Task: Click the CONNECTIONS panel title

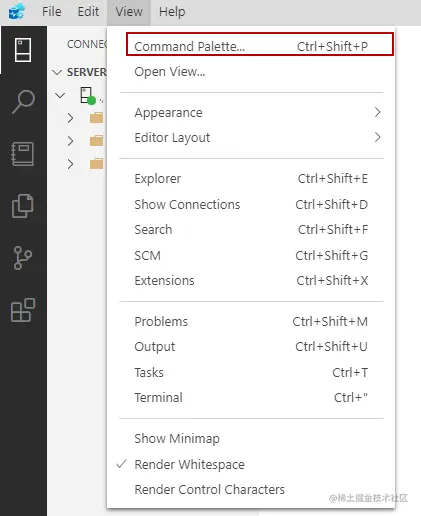Action: 87,44
